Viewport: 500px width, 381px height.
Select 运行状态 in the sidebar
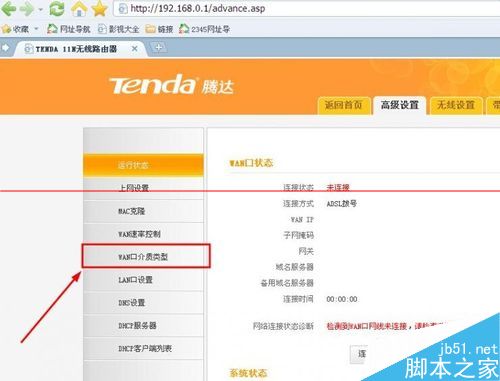coord(143,165)
